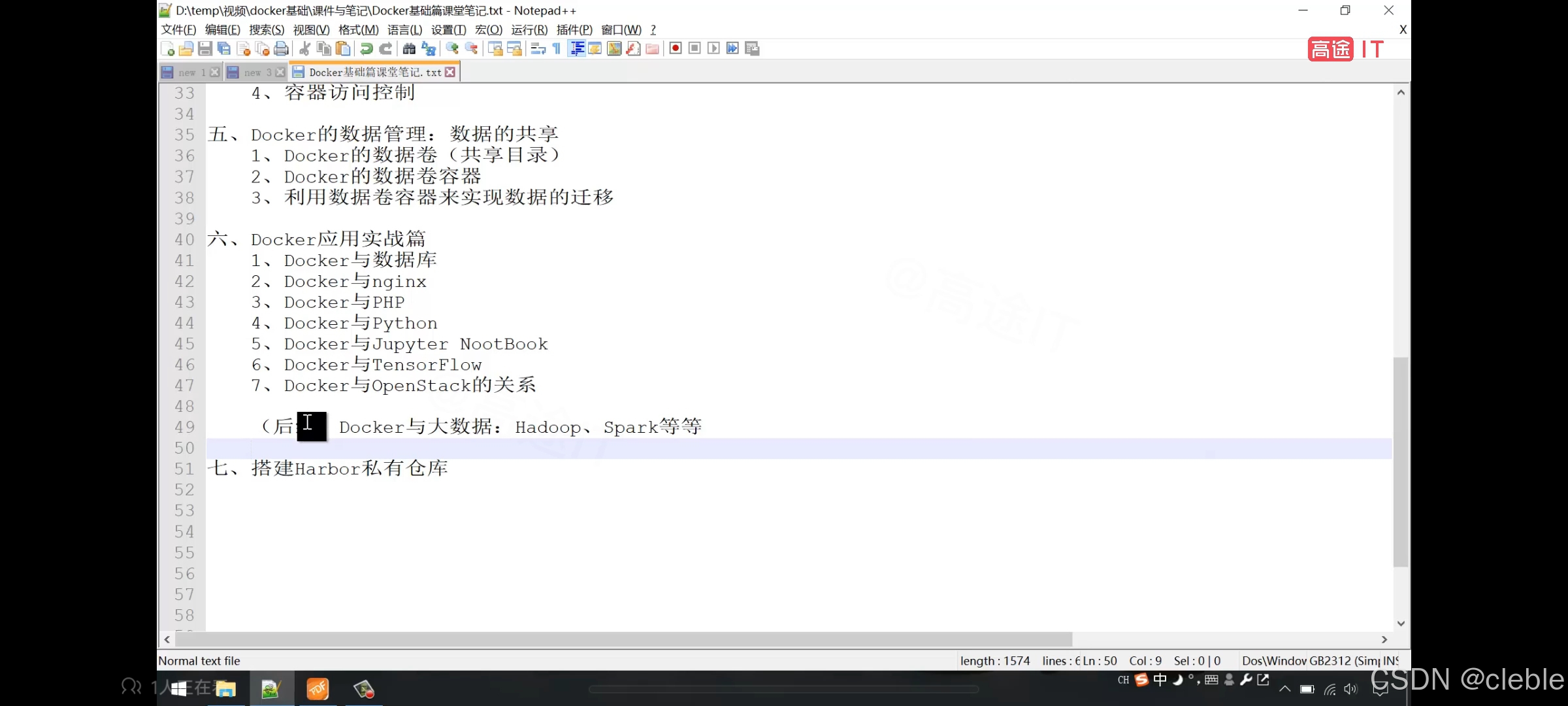
Task: Open Find via binoculars icon
Action: point(410,49)
